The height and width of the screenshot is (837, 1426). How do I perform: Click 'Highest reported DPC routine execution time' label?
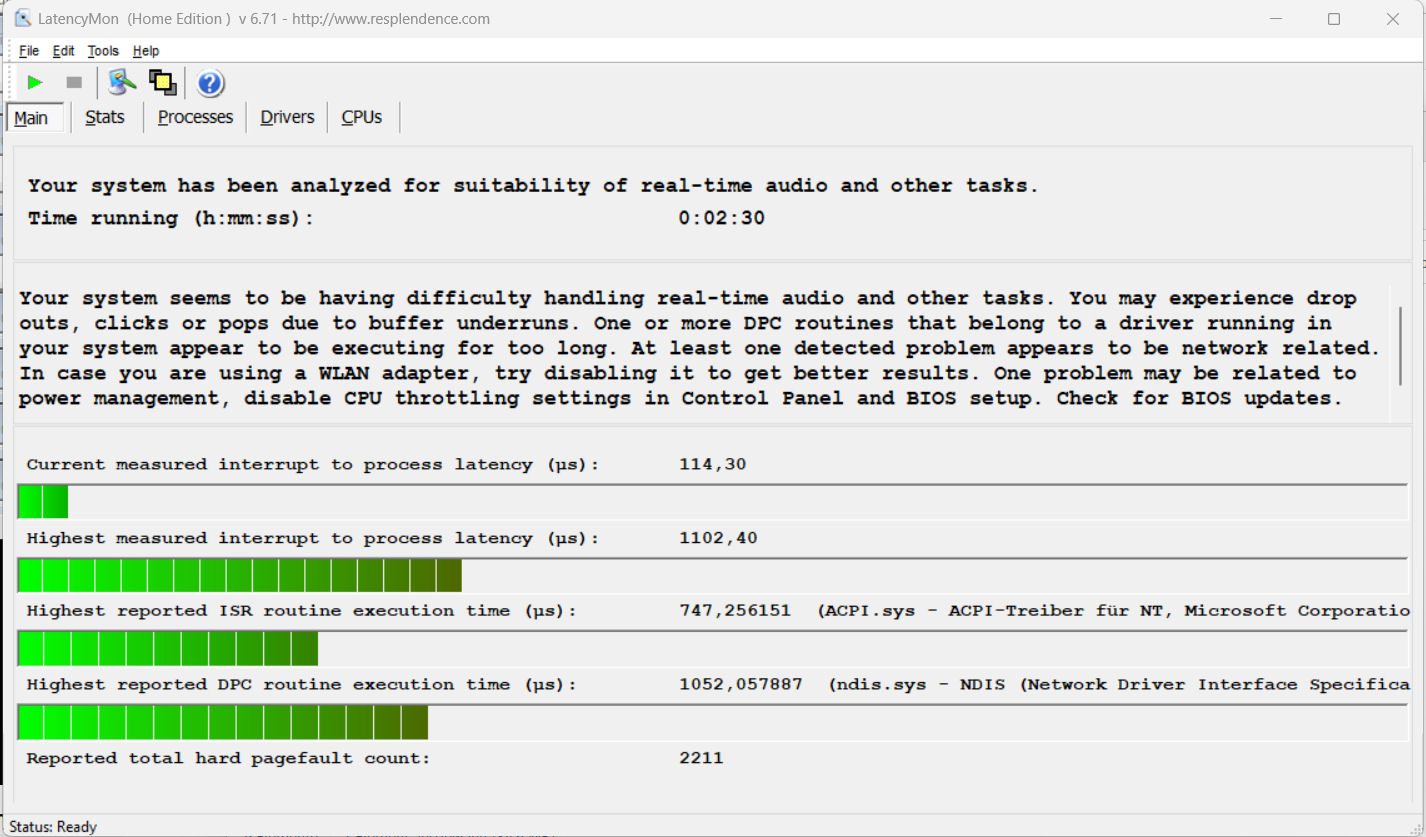(301, 685)
